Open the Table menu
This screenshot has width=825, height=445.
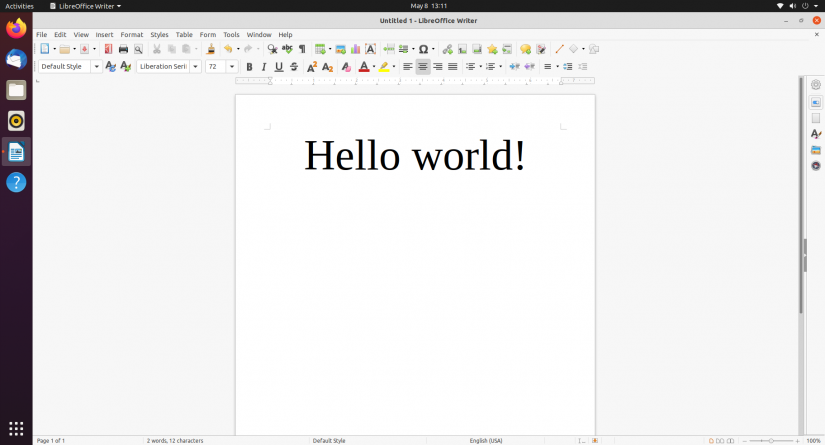184,34
